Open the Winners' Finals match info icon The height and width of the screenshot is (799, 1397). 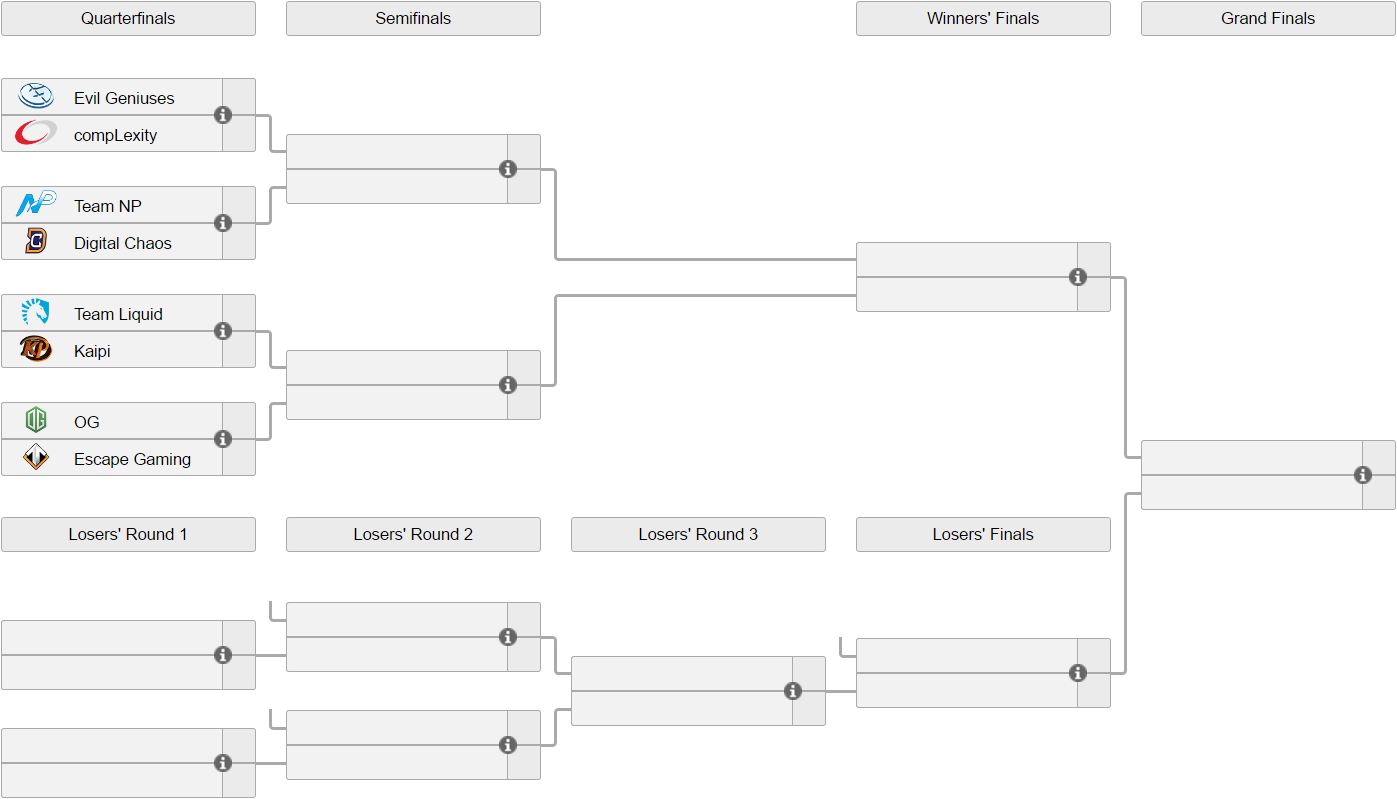(1078, 277)
